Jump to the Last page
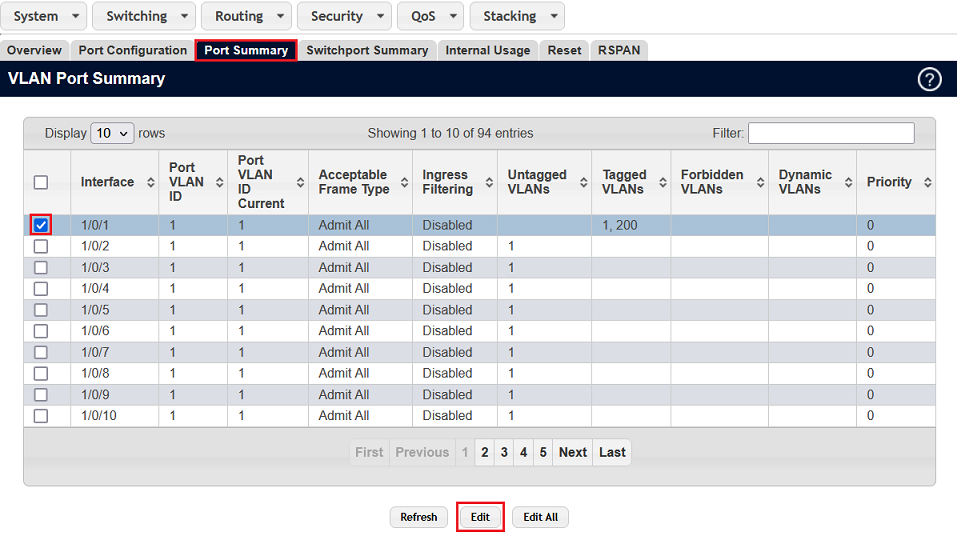Image resolution: width=957 pixels, height=540 pixels. tap(612, 452)
